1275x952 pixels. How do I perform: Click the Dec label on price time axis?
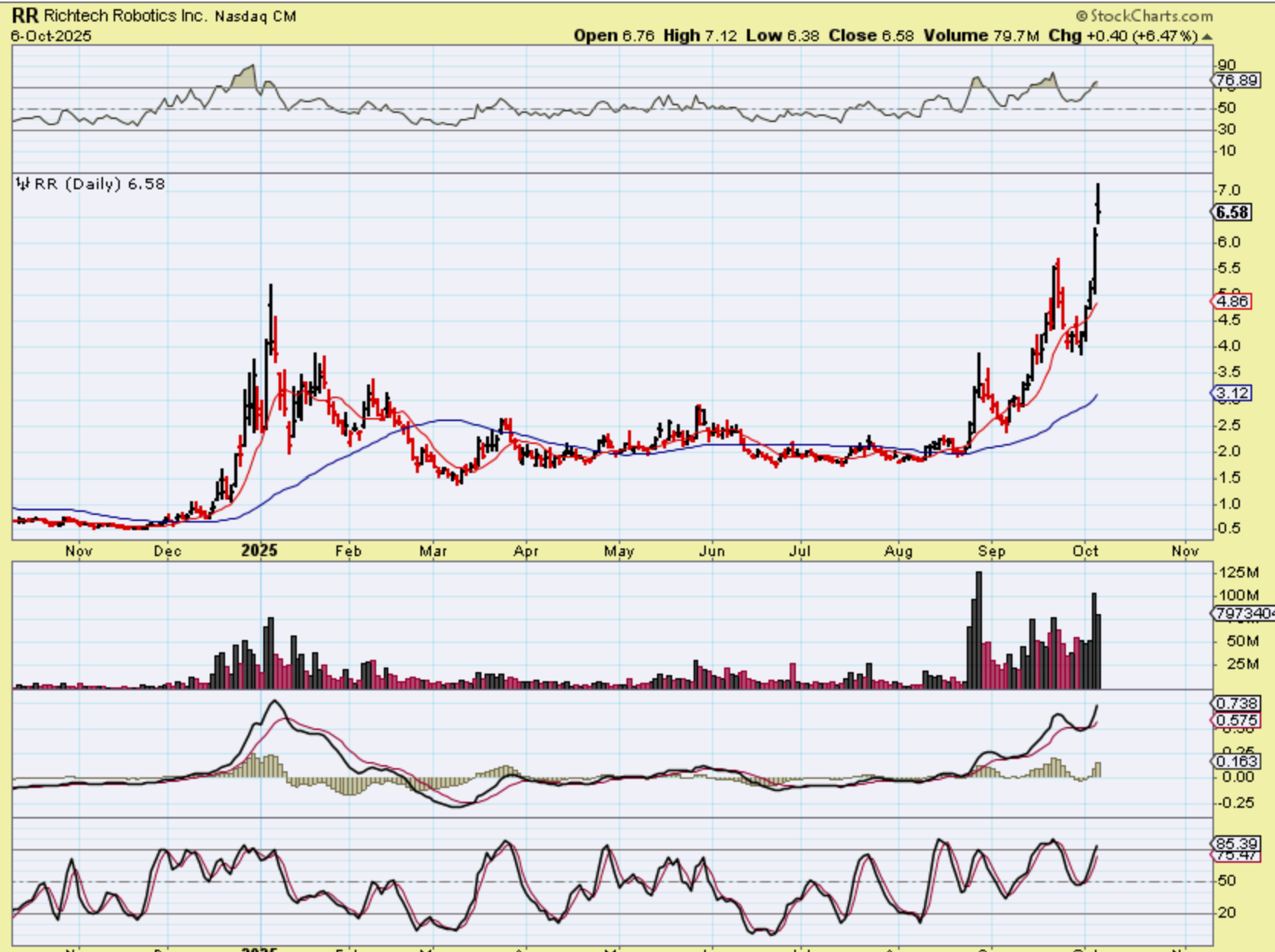[167, 551]
